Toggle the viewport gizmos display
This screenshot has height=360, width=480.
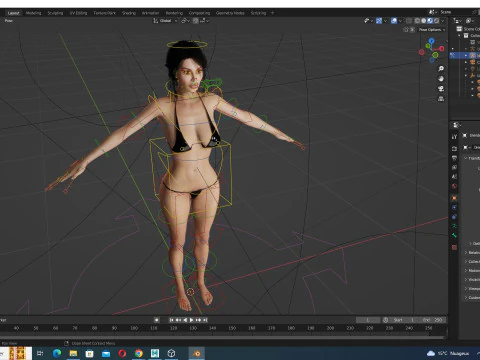(379, 21)
